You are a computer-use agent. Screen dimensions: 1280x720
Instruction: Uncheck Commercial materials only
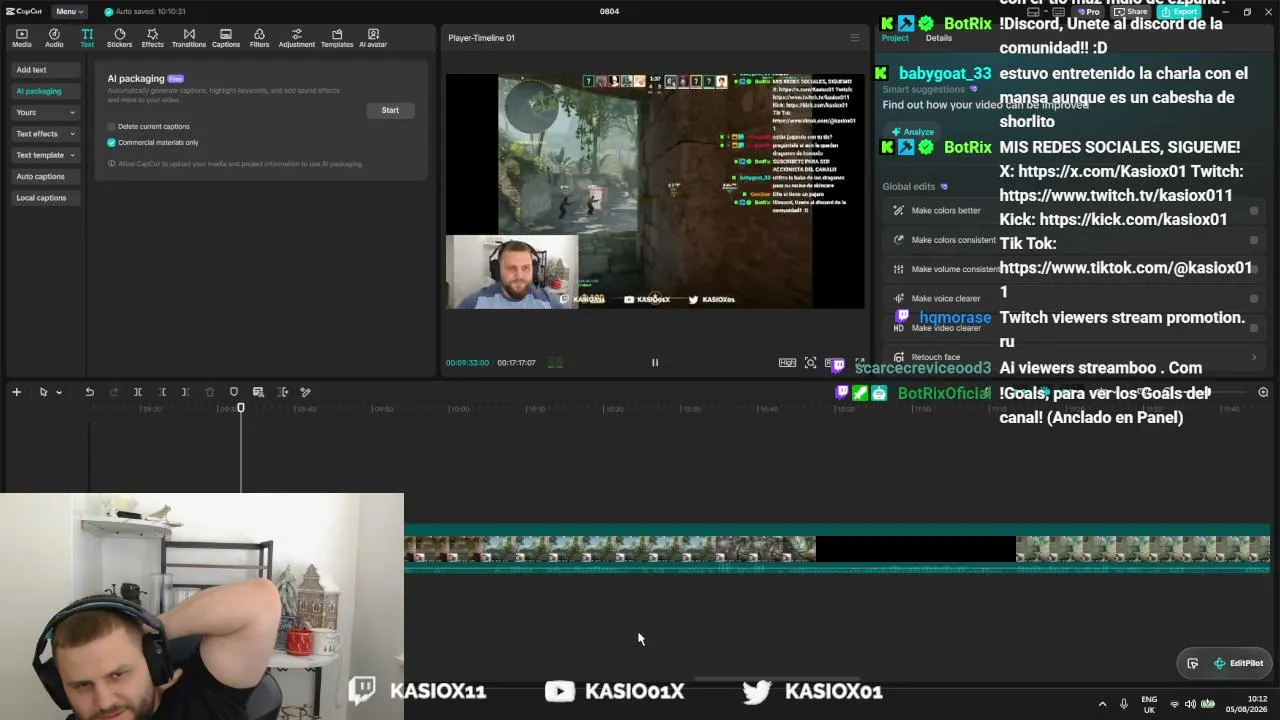coord(112,143)
